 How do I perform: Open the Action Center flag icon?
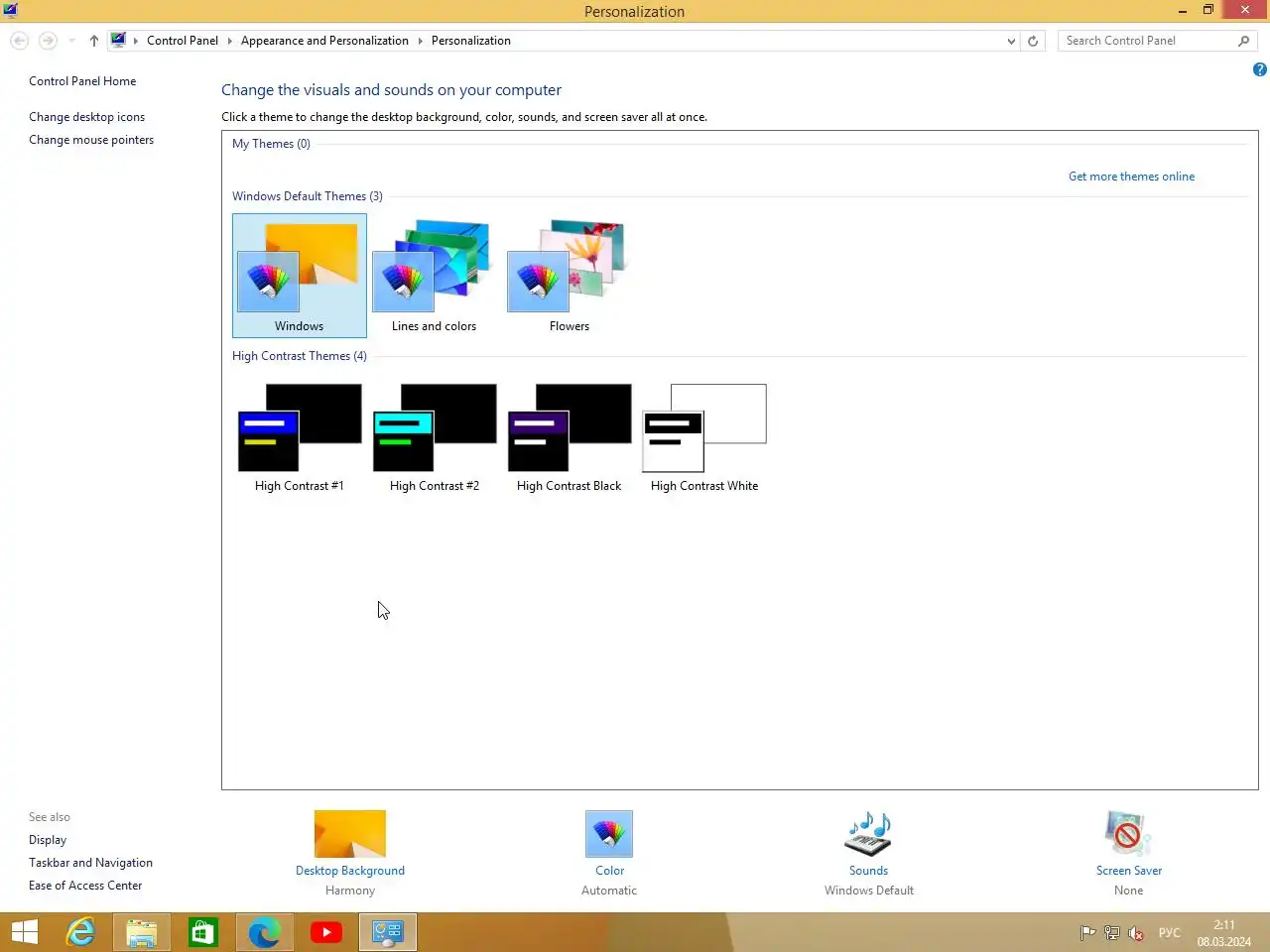[x=1087, y=933]
